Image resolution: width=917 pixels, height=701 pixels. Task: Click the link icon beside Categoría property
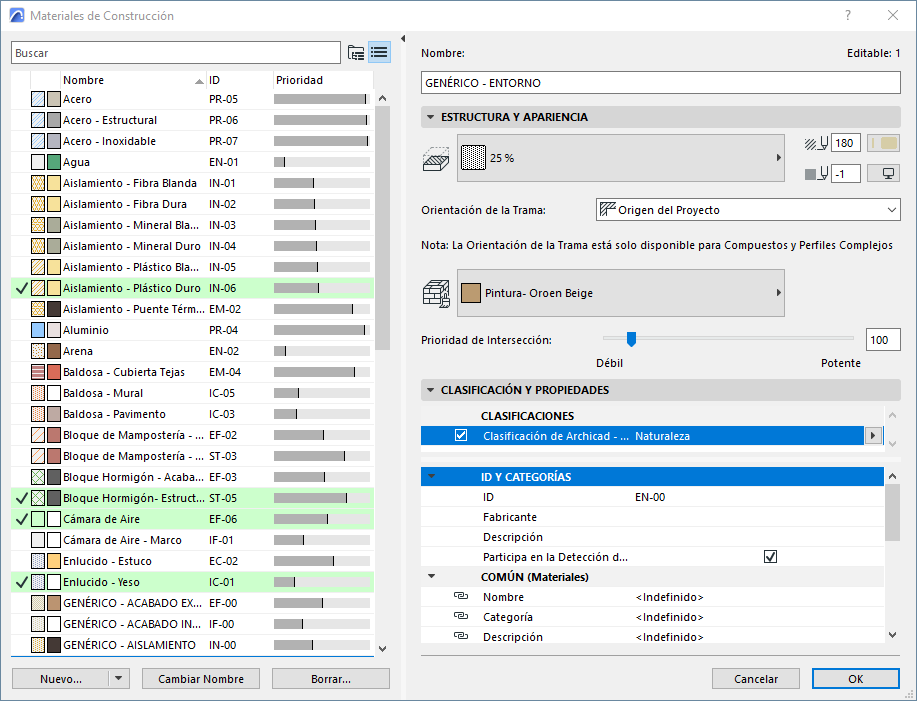tap(461, 616)
